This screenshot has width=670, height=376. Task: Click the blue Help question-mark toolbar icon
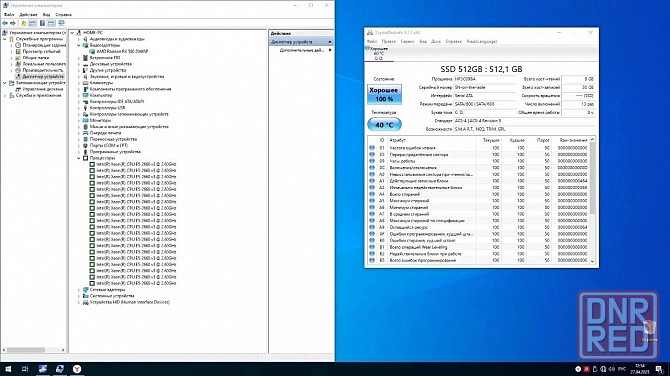(x=42, y=23)
